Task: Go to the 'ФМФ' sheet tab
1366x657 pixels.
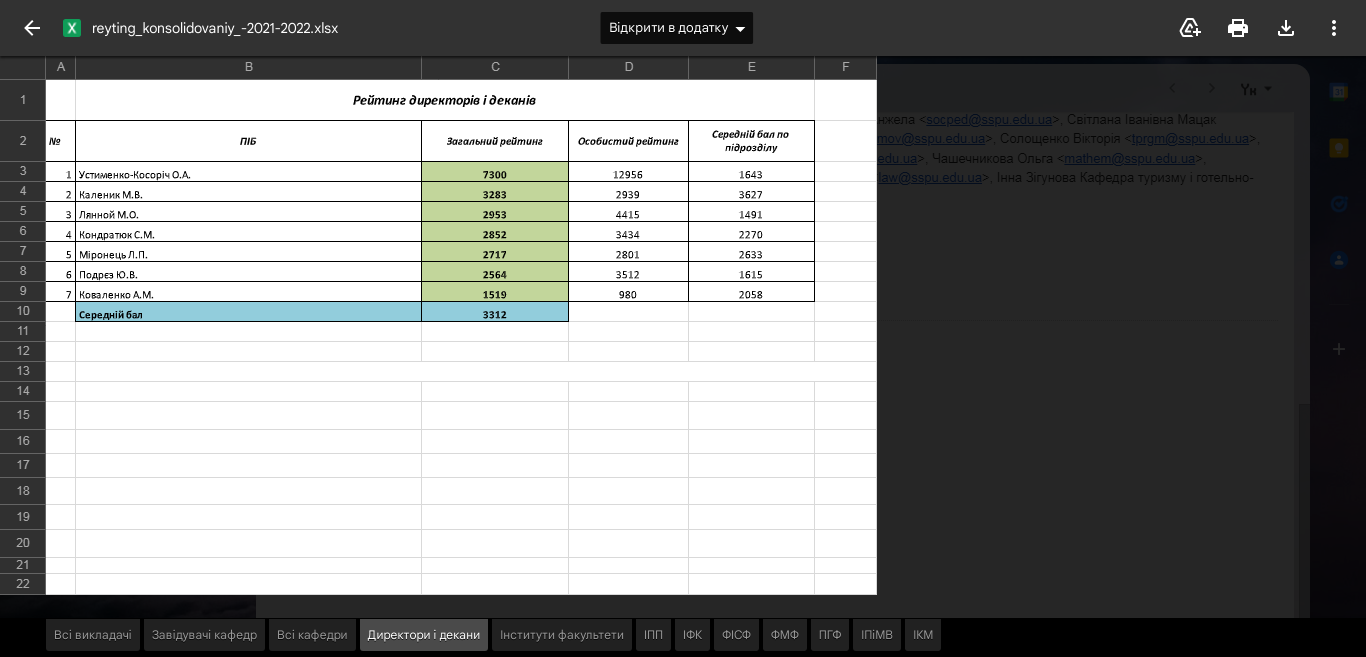Action: tap(785, 635)
